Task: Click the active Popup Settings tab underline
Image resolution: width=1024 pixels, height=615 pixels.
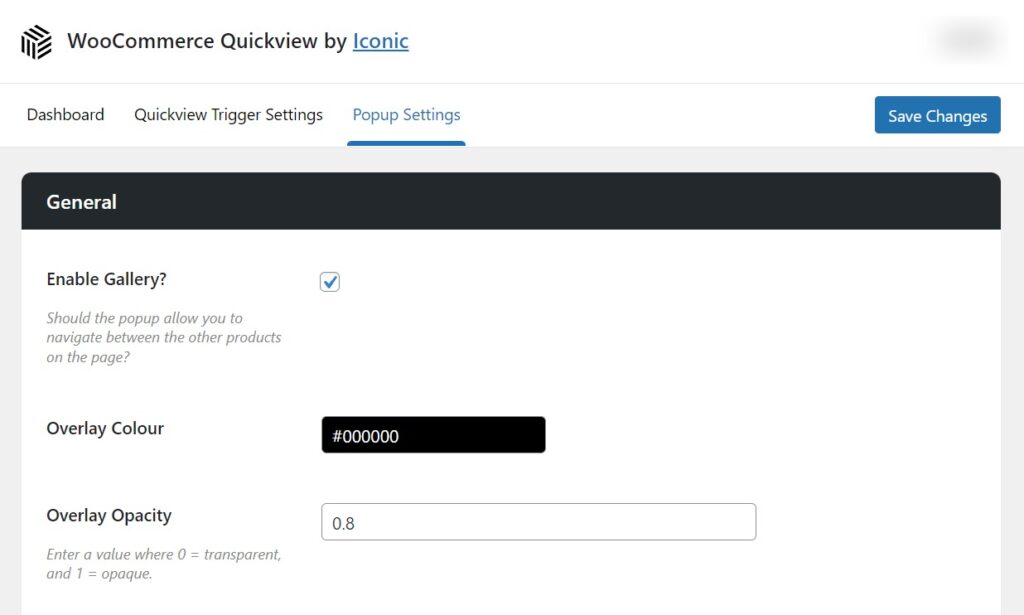Action: (406, 143)
